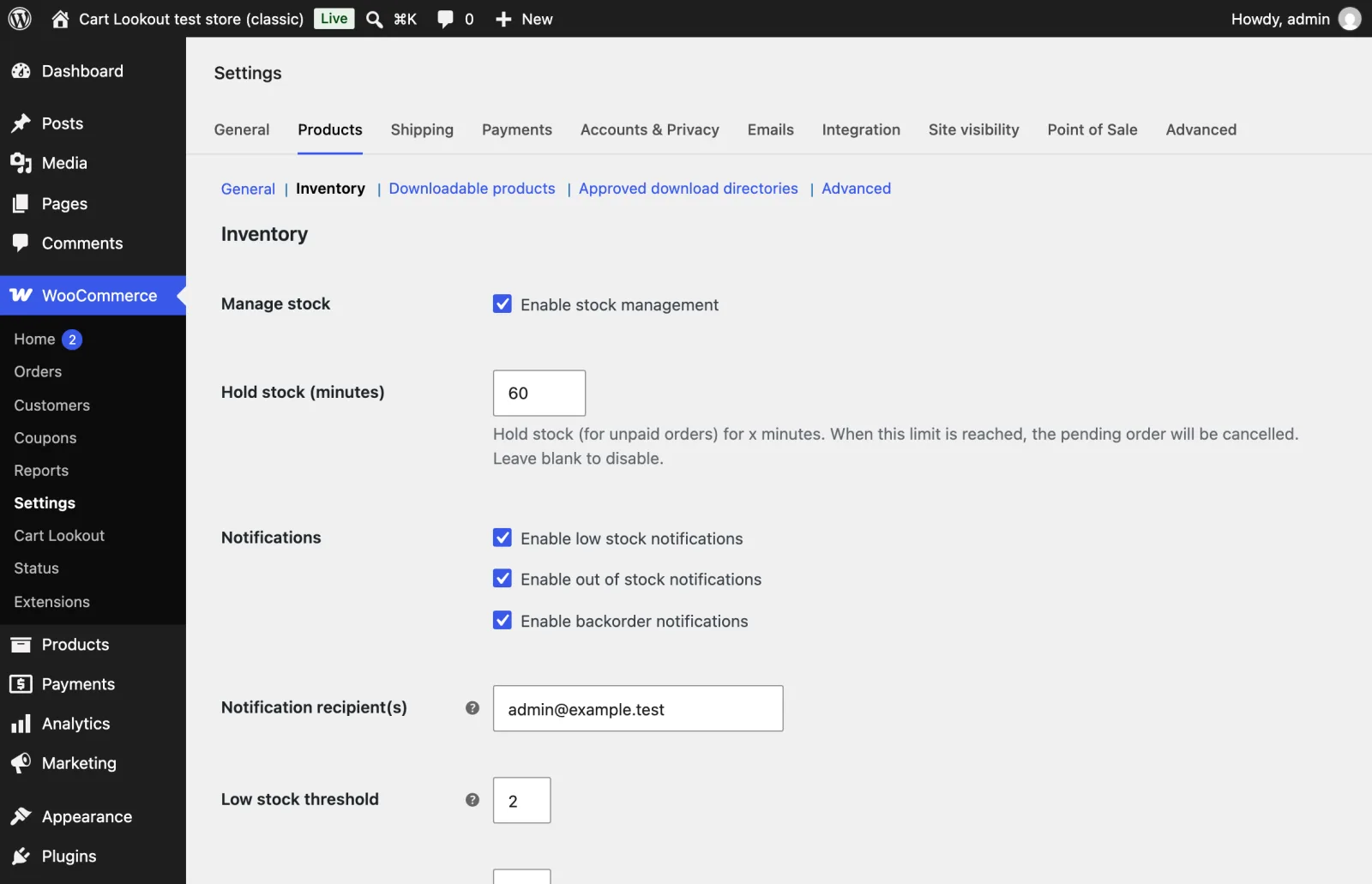Screen dimensions: 1372x884
Task: Go to the General products subsection link
Action: [248, 189]
